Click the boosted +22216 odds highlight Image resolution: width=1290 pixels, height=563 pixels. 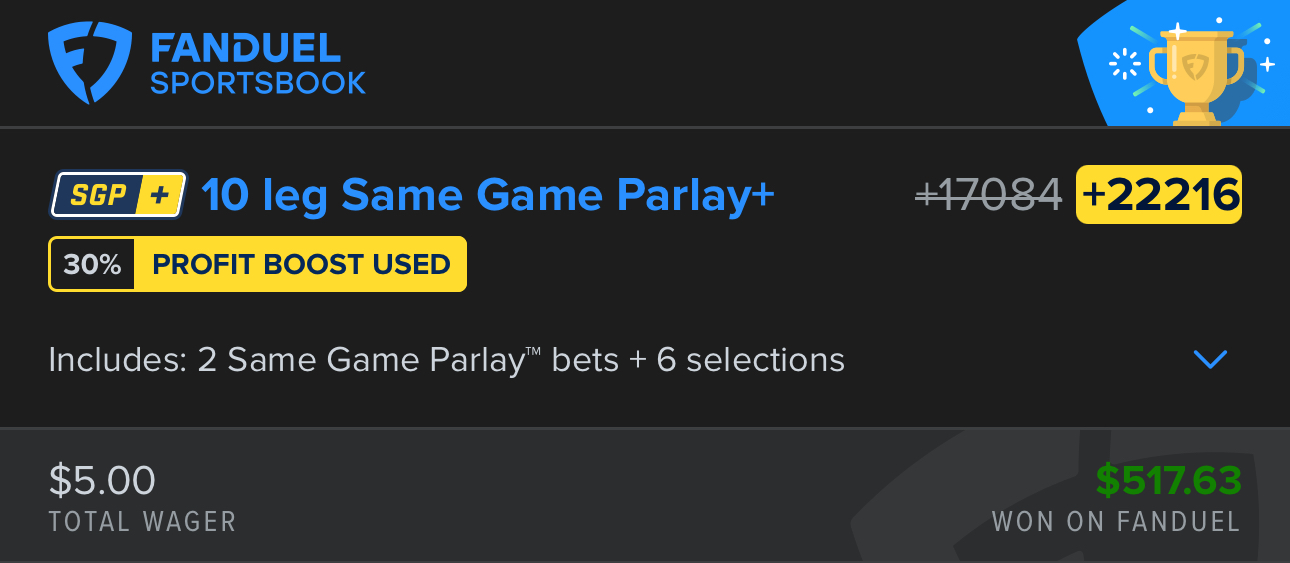coord(1158,195)
